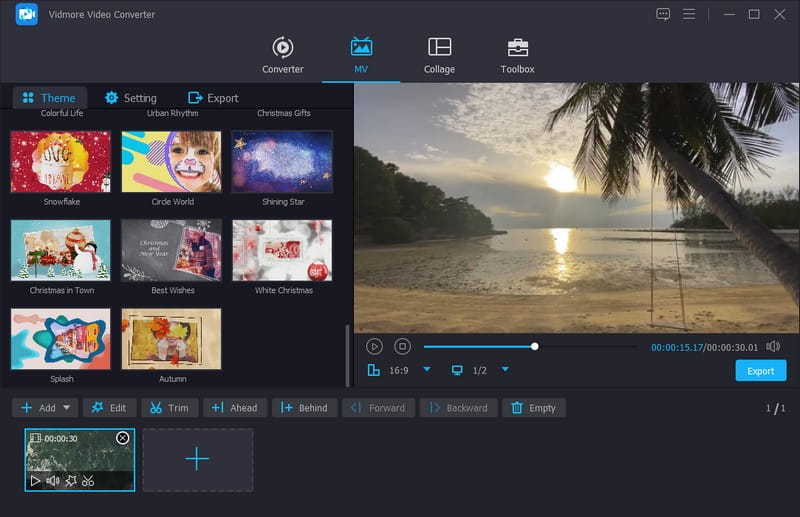Screen dimensions: 800x517
Task: Open the hamburger menu in the title bar
Action: 689,14
